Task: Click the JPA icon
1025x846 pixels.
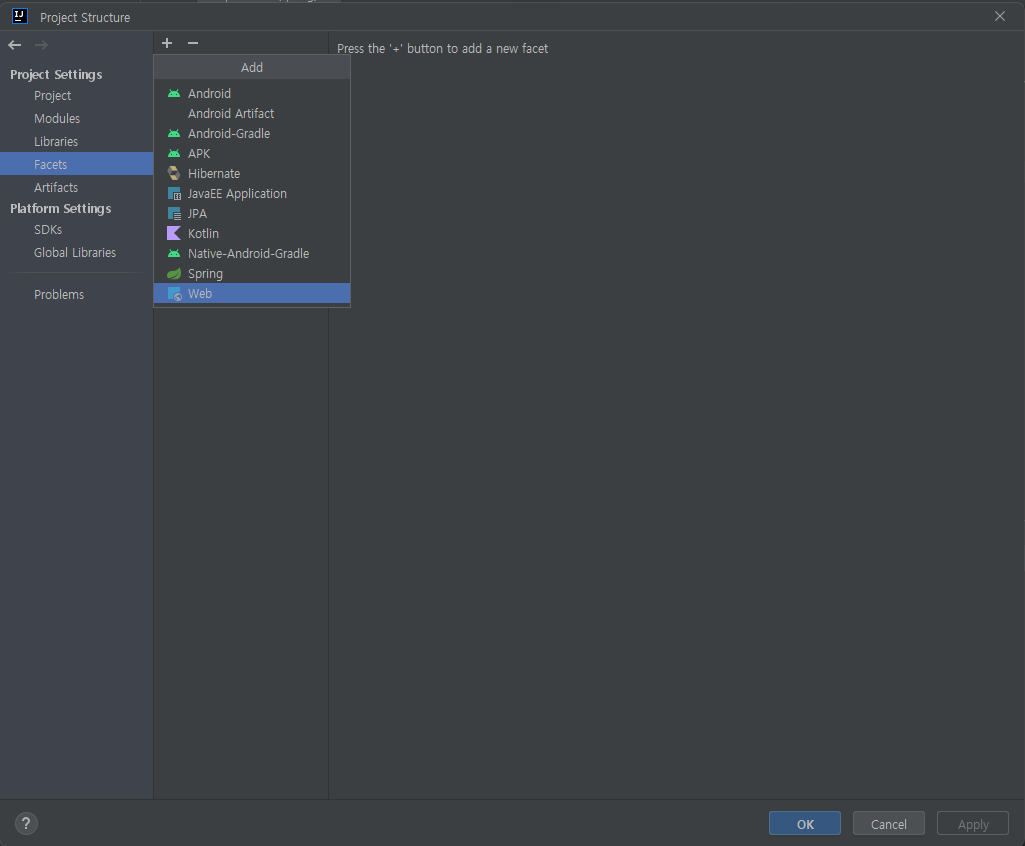Action: coord(174,214)
